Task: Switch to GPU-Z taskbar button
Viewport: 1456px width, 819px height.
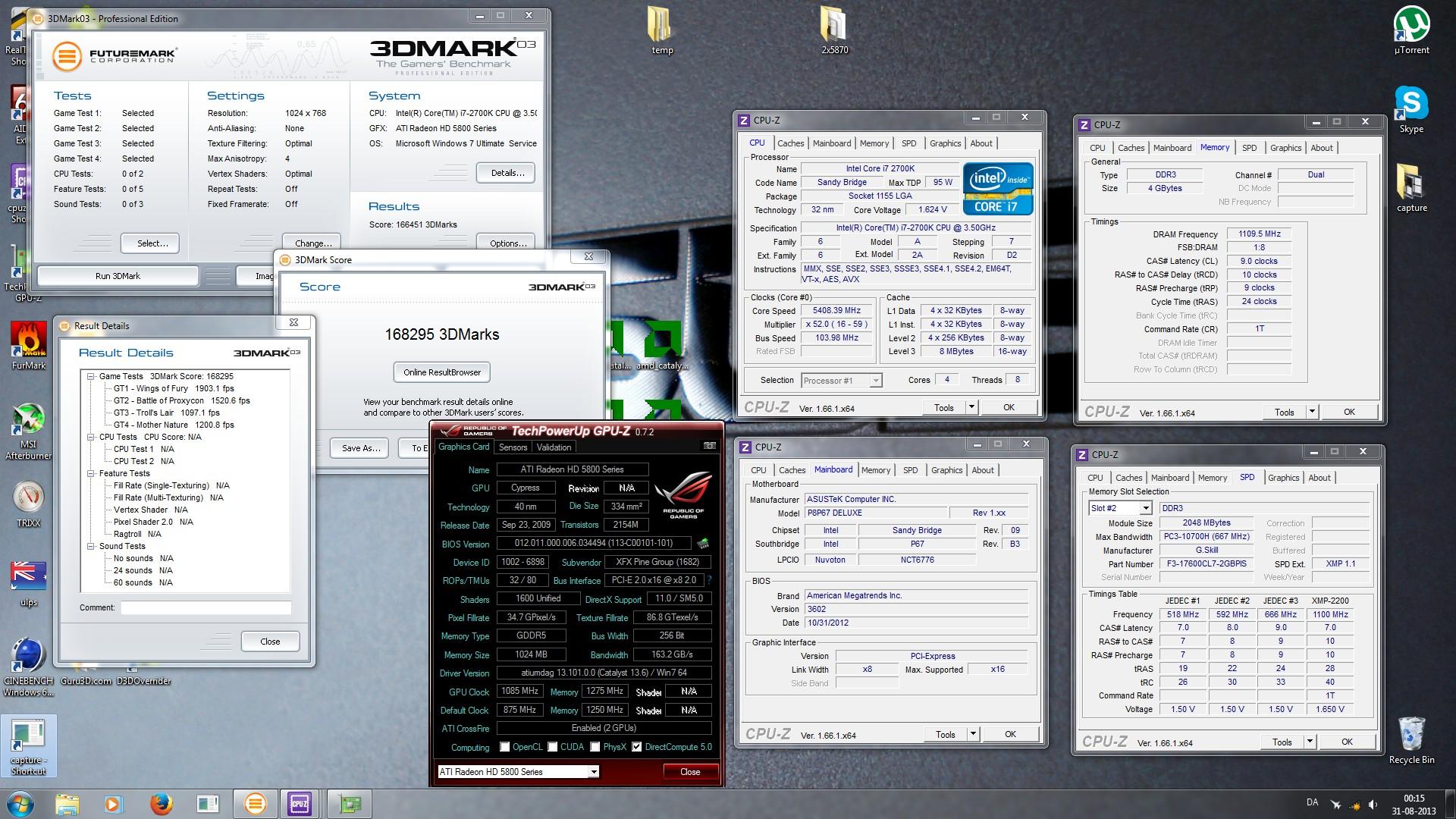Action: [350, 803]
